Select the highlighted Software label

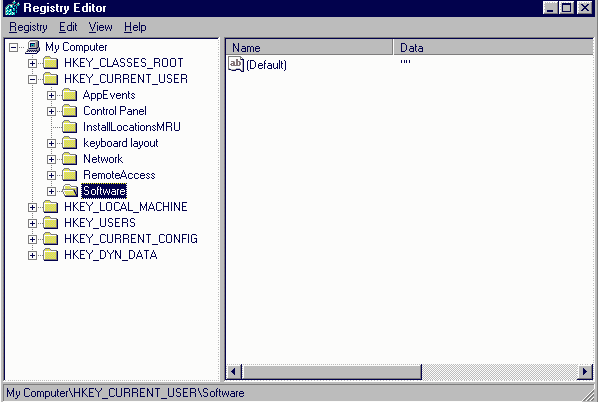104,191
